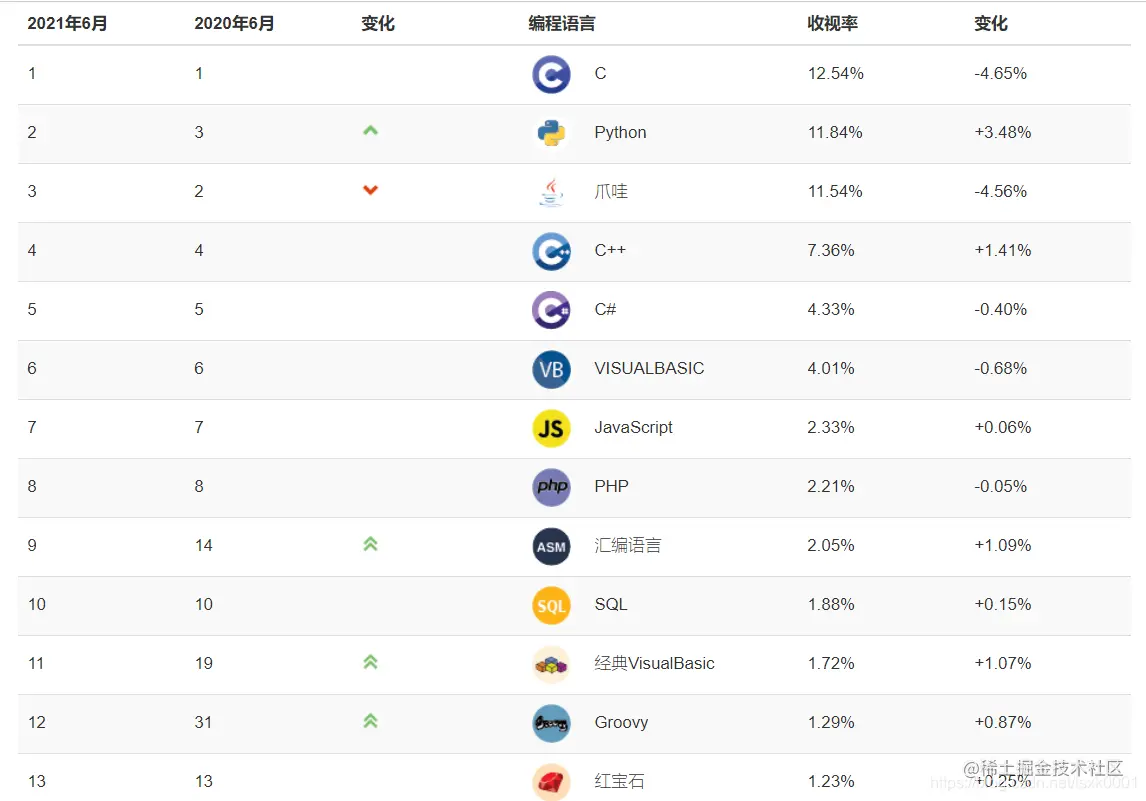Click the +3.48% change value

[1003, 133]
